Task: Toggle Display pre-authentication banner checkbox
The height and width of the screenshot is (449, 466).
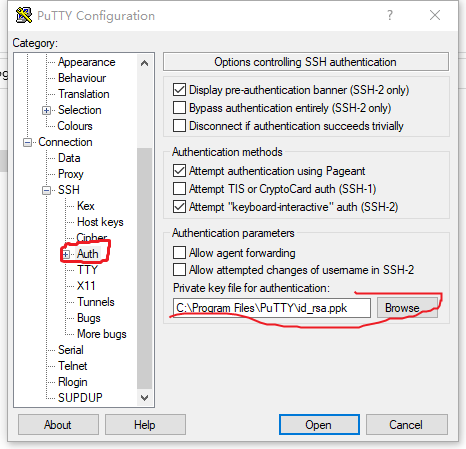Action: 179,90
